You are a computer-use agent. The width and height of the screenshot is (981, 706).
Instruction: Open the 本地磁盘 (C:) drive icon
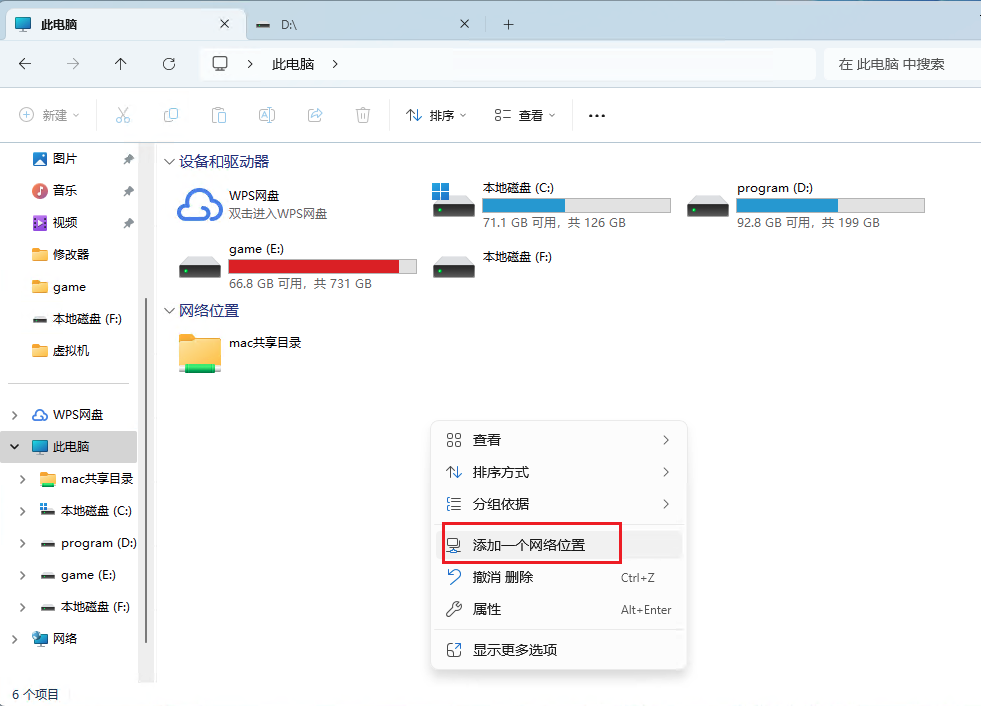453,200
